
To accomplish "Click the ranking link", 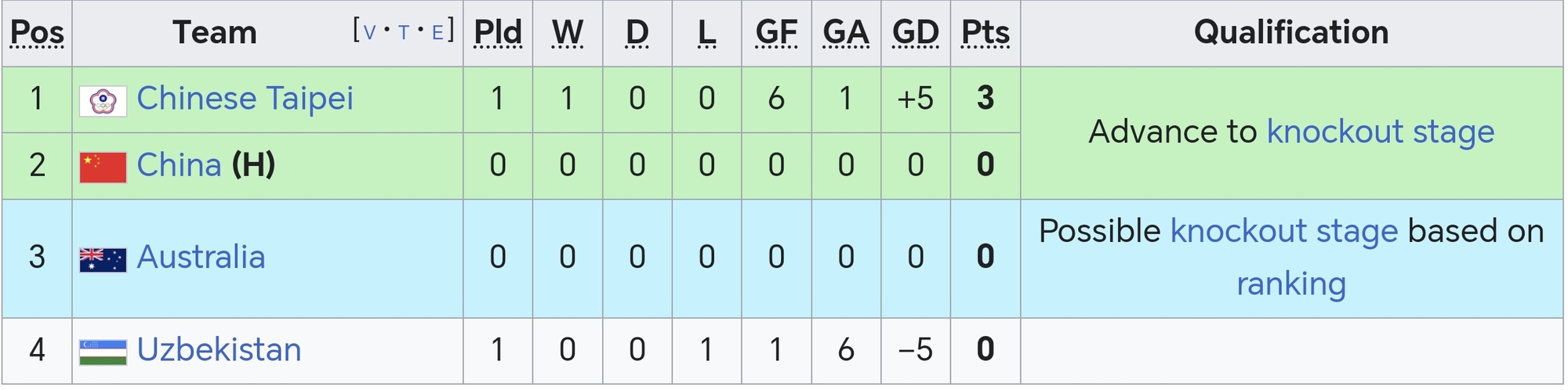I will pos(1291,283).
